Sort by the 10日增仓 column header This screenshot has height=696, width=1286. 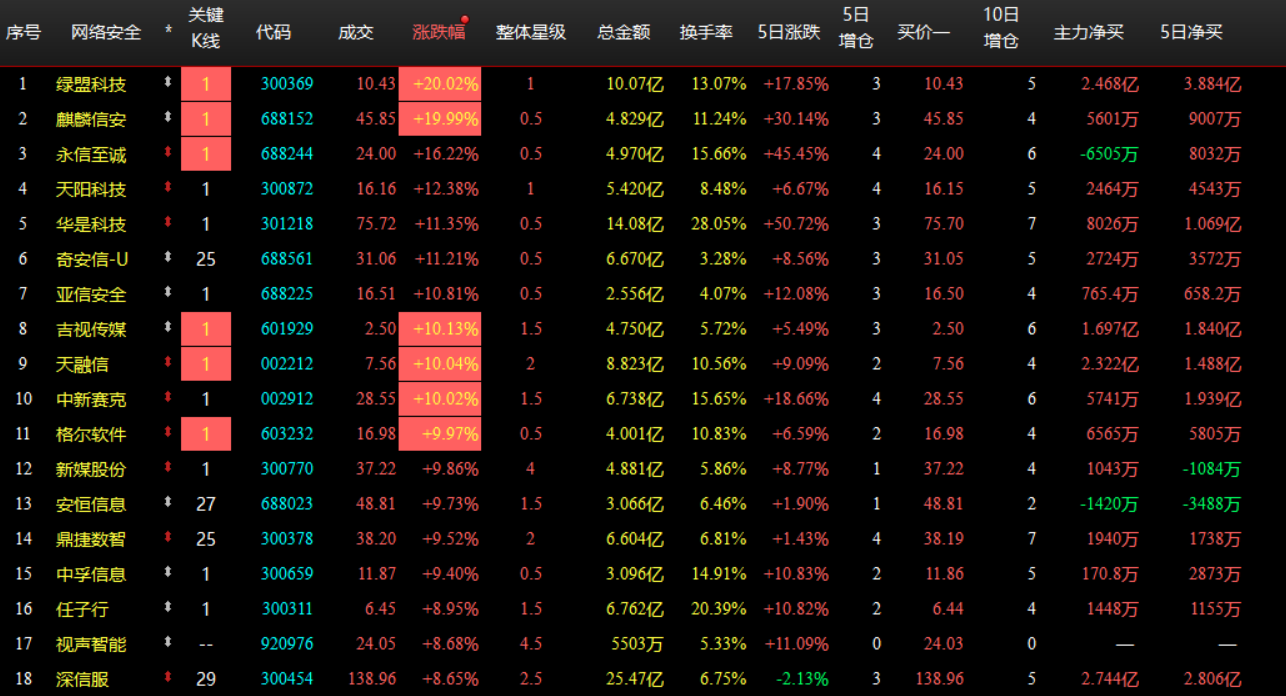tap(1001, 28)
